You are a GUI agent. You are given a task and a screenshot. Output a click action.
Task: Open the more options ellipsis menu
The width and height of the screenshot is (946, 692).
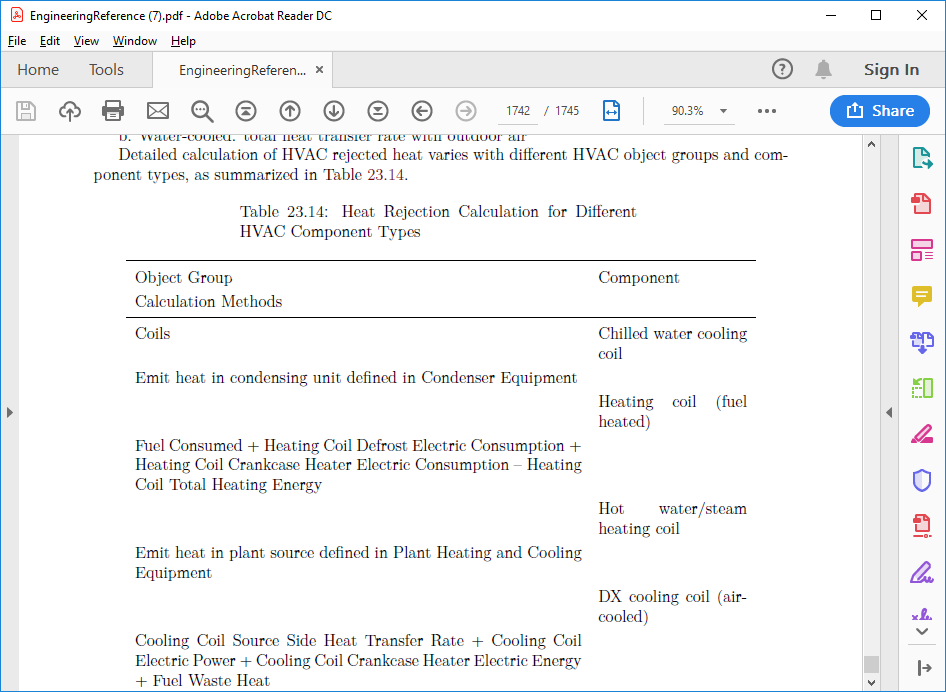click(767, 111)
